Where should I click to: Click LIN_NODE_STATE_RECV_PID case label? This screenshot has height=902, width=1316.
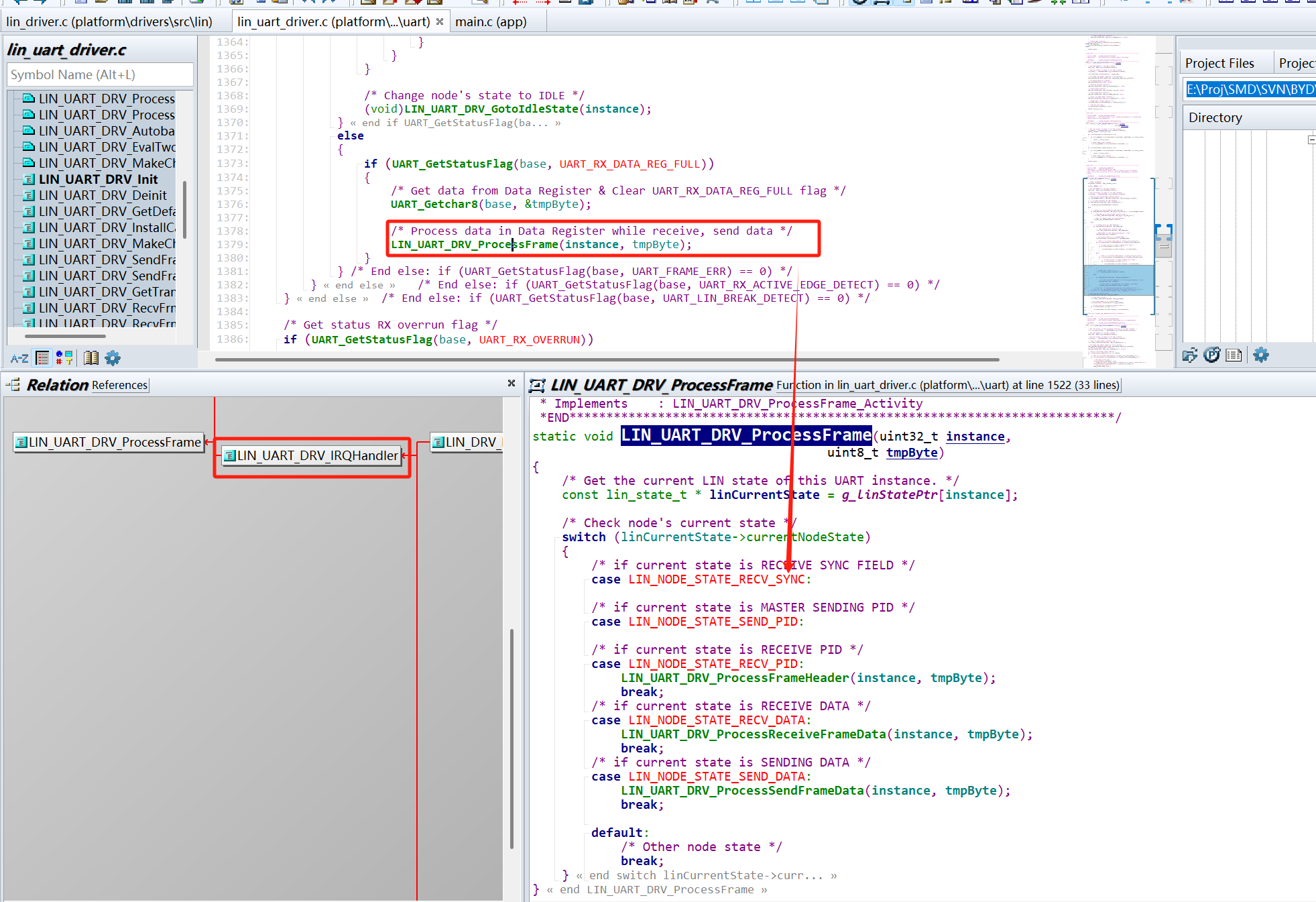pyautogui.click(x=713, y=664)
